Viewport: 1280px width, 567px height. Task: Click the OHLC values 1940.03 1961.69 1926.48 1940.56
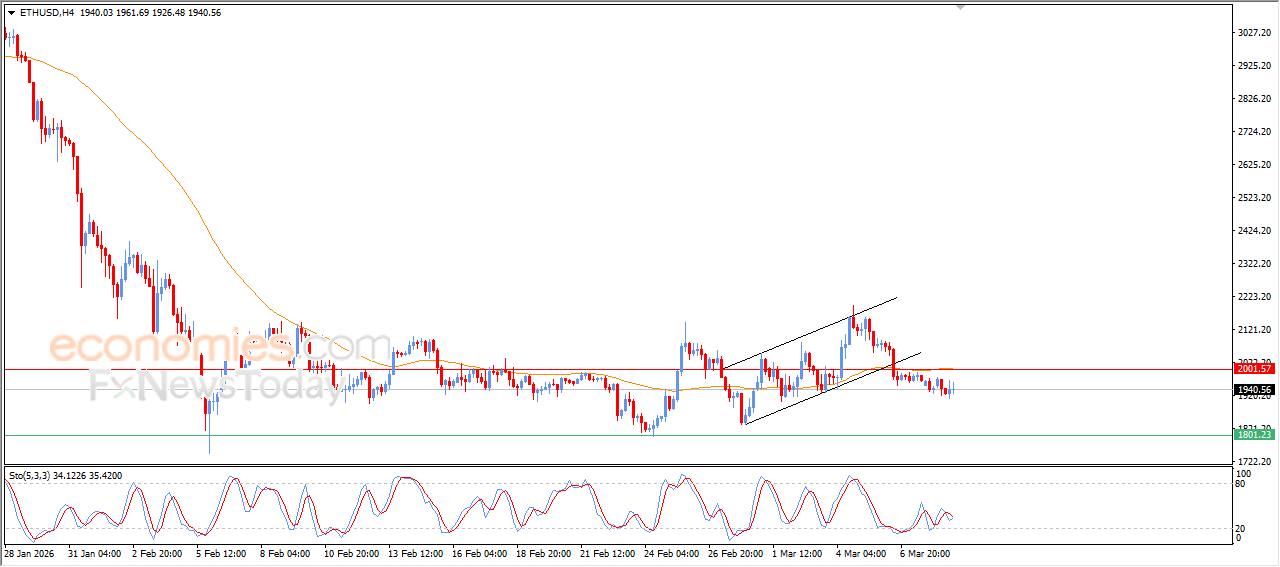tap(149, 13)
